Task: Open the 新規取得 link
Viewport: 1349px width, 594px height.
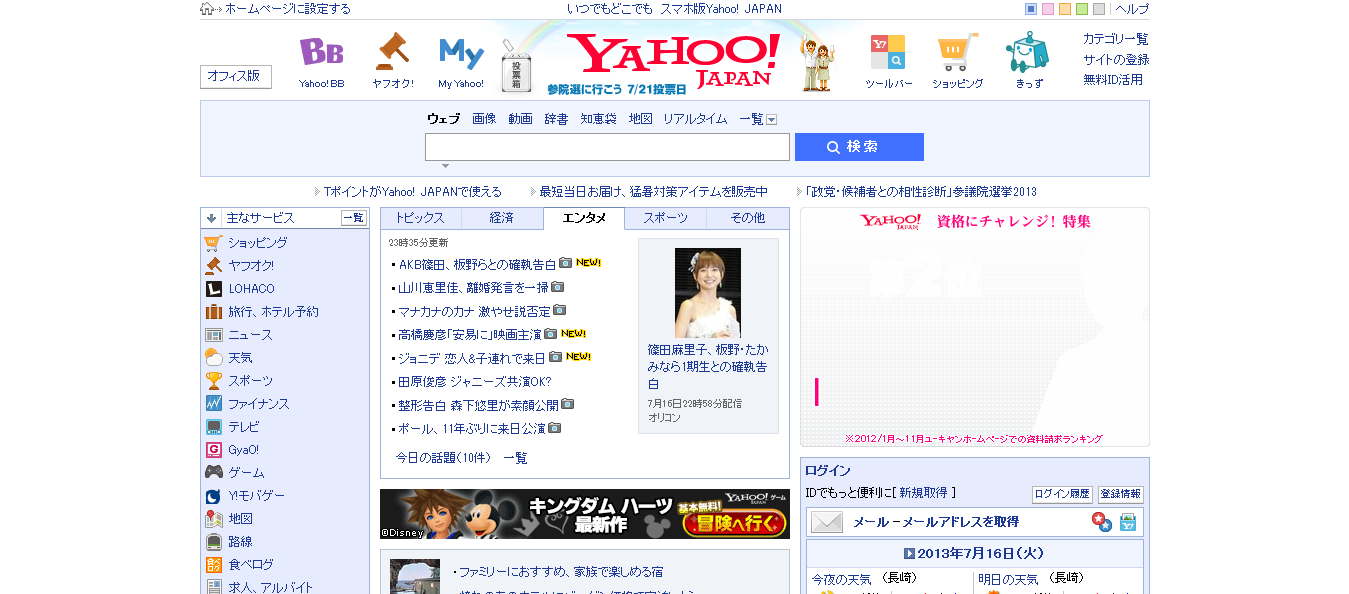Action: [x=923, y=493]
